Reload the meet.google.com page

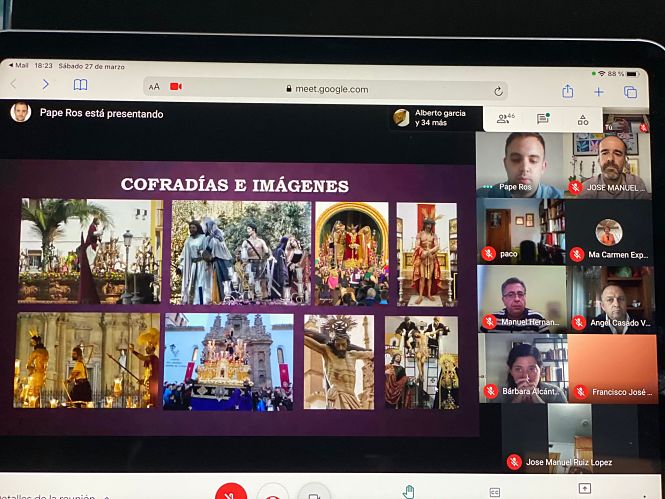point(498,90)
